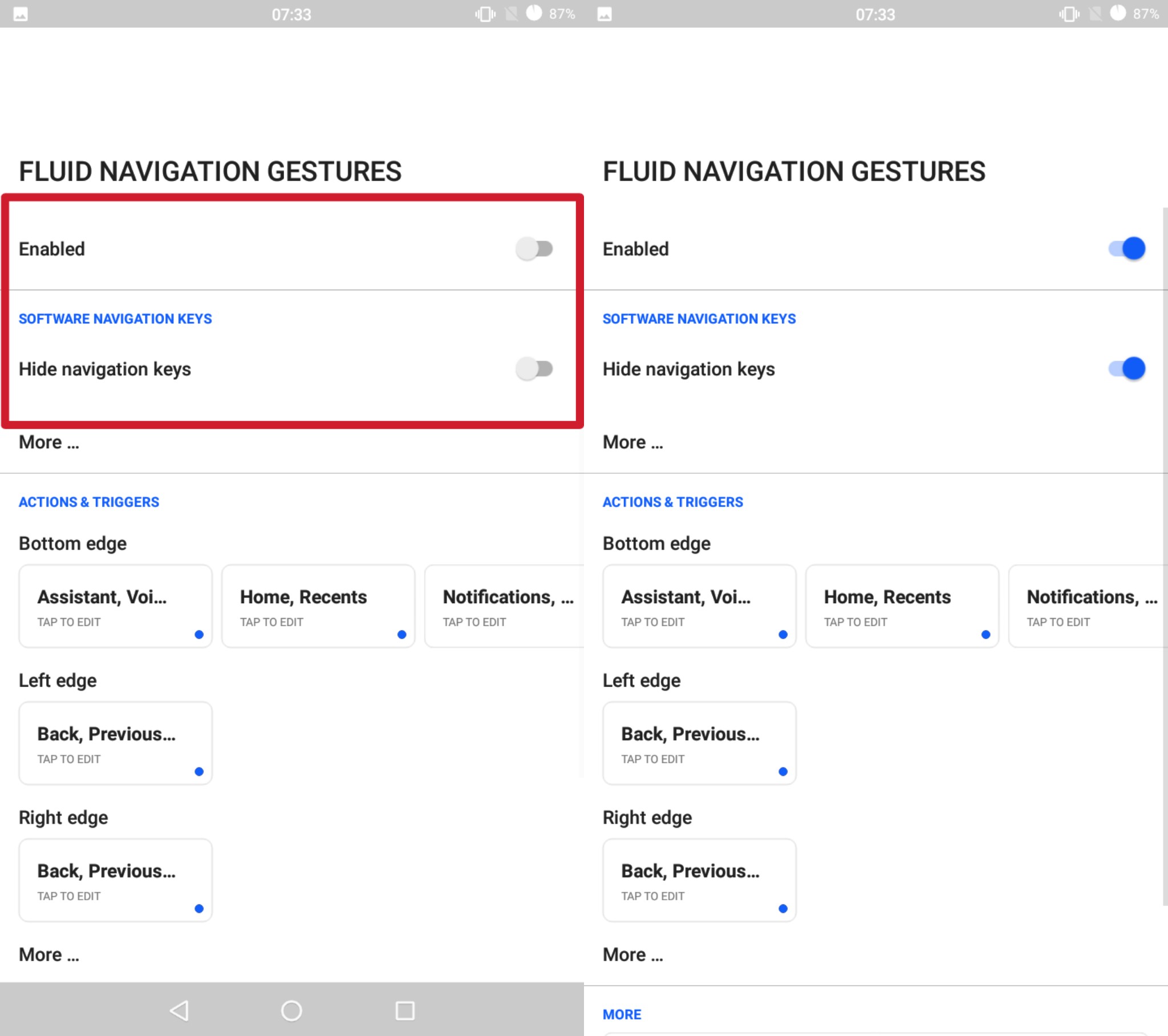Expand More under Hide navigation keys, left screen
Image resolution: width=1168 pixels, height=1036 pixels.
click(49, 442)
